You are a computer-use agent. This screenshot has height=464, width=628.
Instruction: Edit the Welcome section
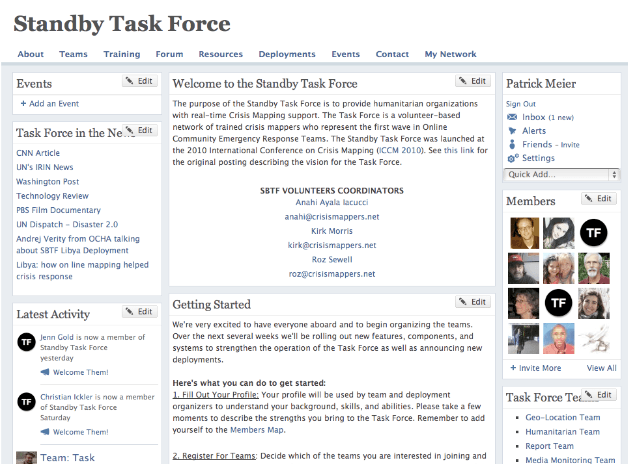pos(474,81)
